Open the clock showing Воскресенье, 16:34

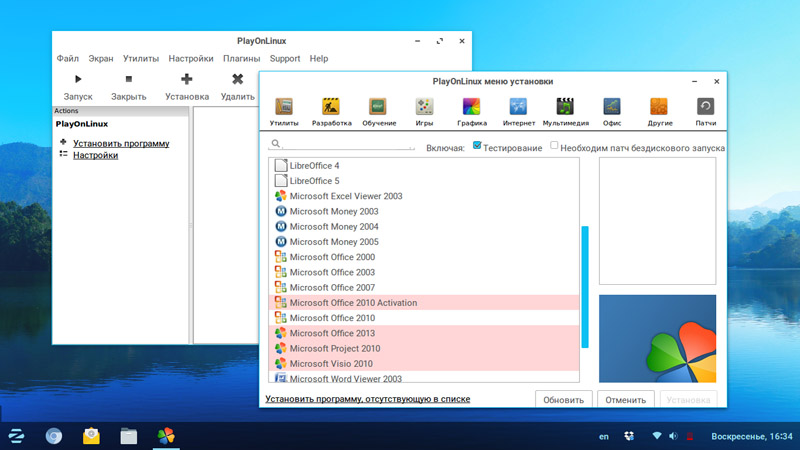point(752,436)
